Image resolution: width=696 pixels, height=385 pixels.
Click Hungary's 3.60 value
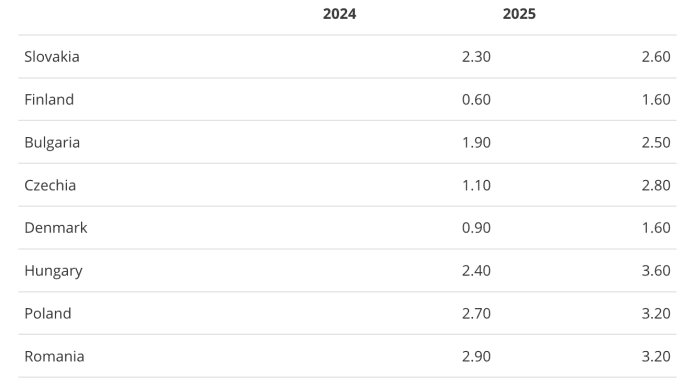[656, 271]
